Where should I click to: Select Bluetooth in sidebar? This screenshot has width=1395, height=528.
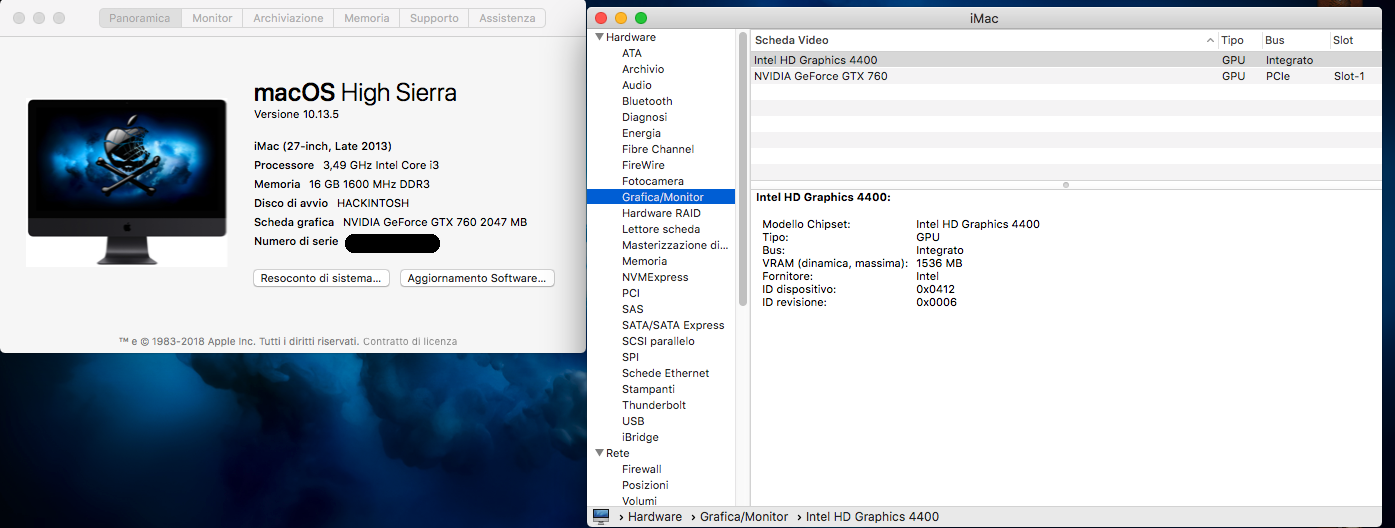tap(647, 101)
